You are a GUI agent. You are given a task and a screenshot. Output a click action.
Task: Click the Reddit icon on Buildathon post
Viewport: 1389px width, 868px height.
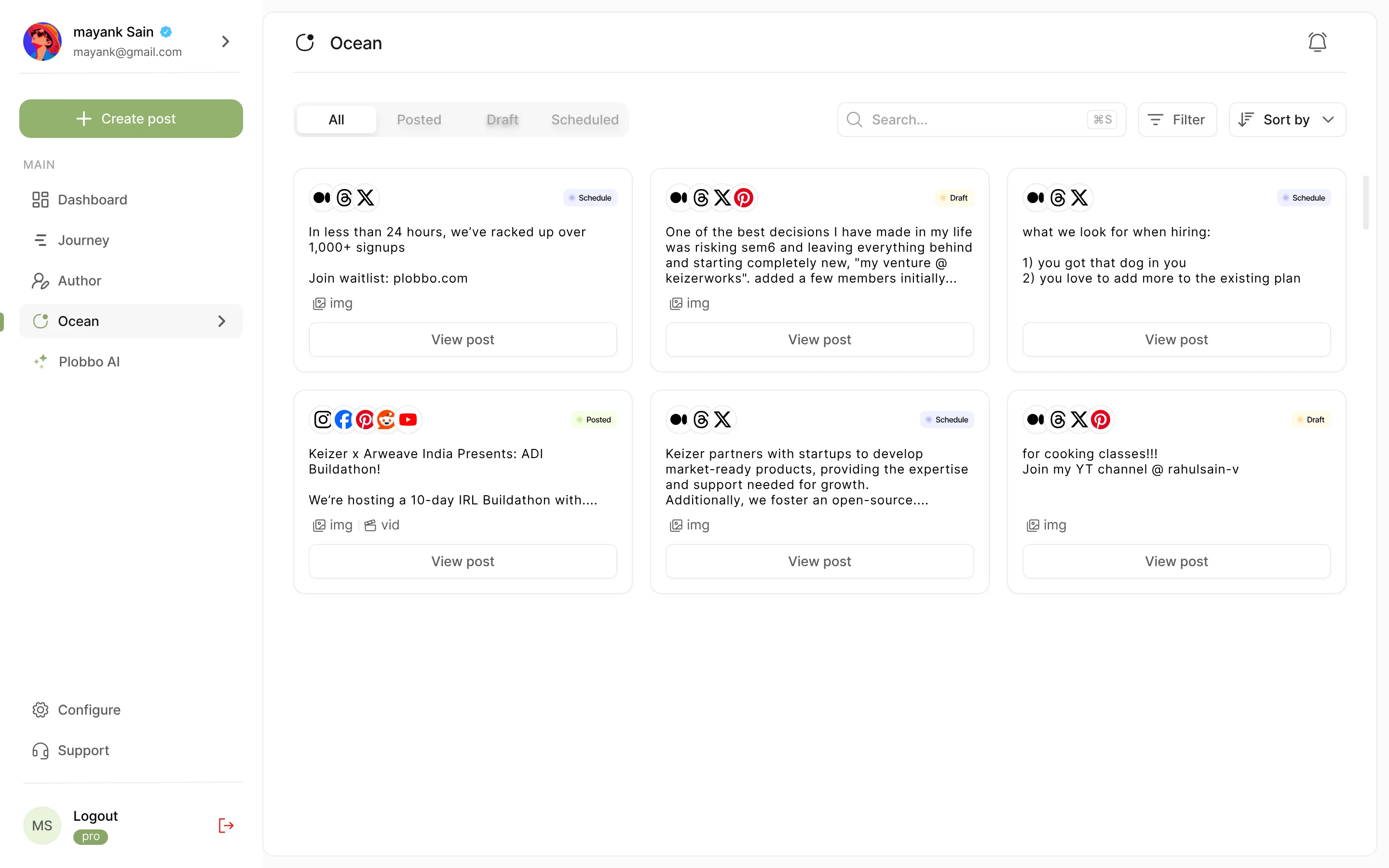coord(387,420)
